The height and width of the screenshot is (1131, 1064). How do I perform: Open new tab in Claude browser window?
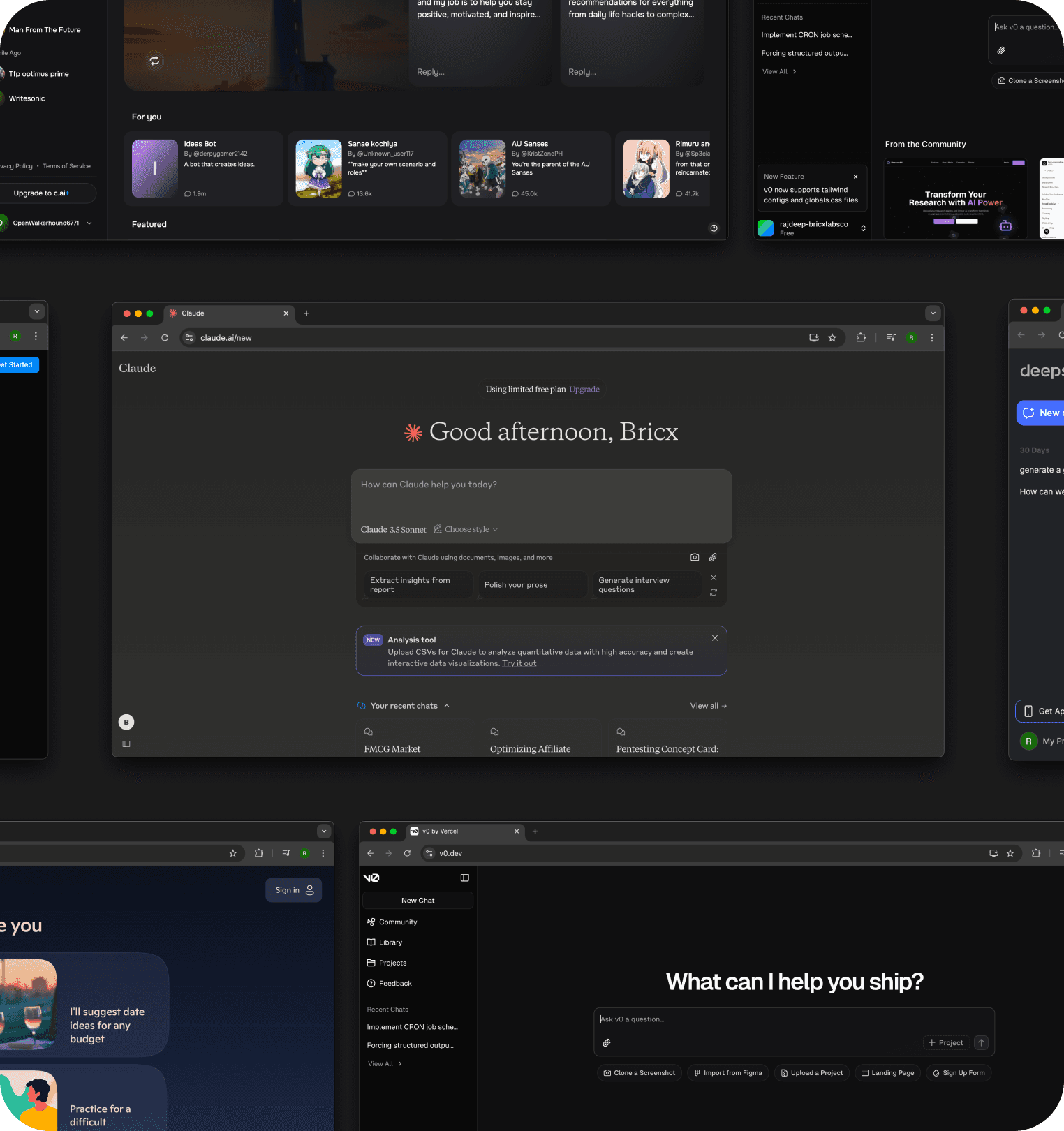(306, 313)
